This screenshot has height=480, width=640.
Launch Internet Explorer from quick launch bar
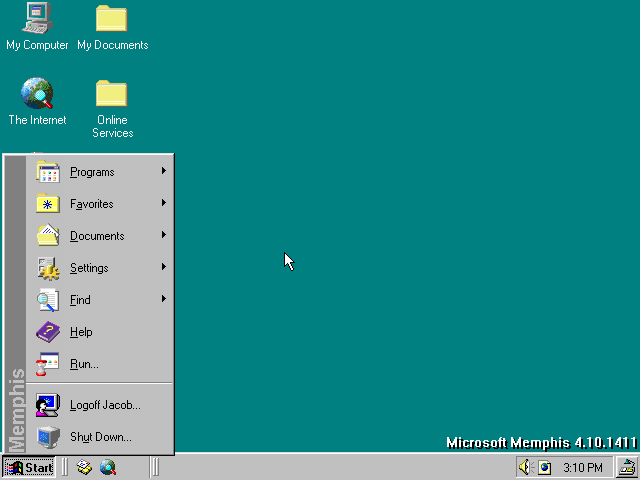tap(108, 467)
